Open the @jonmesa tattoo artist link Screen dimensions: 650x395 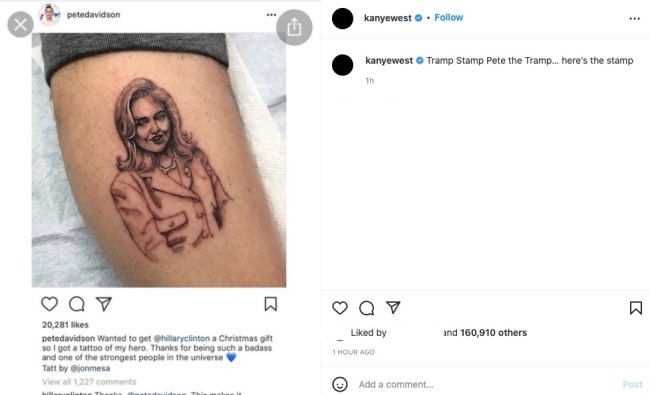point(90,368)
